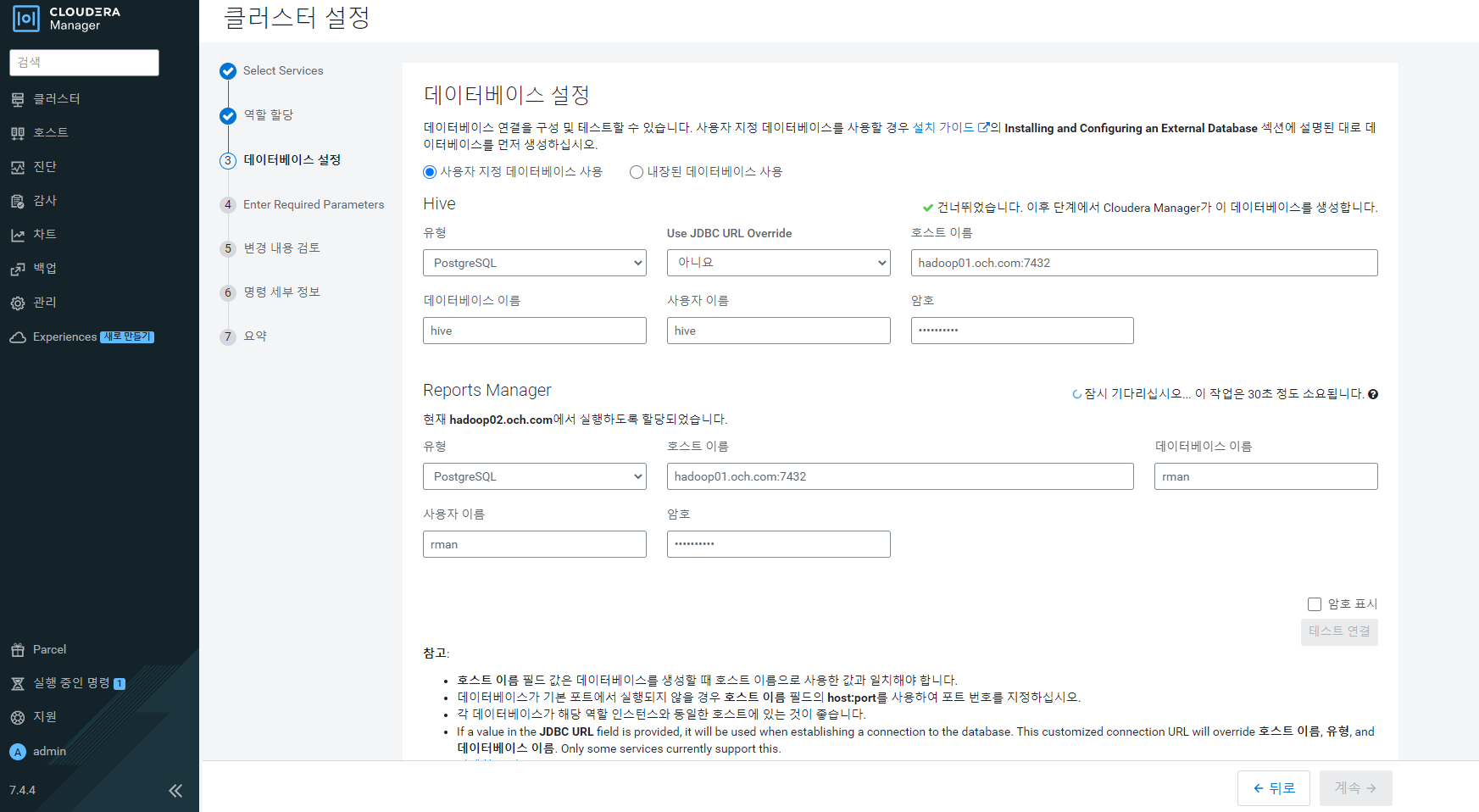The image size is (1479, 812).
Task: Click the 건너뛰었습니다 skipped status message
Action: [x=1157, y=208]
